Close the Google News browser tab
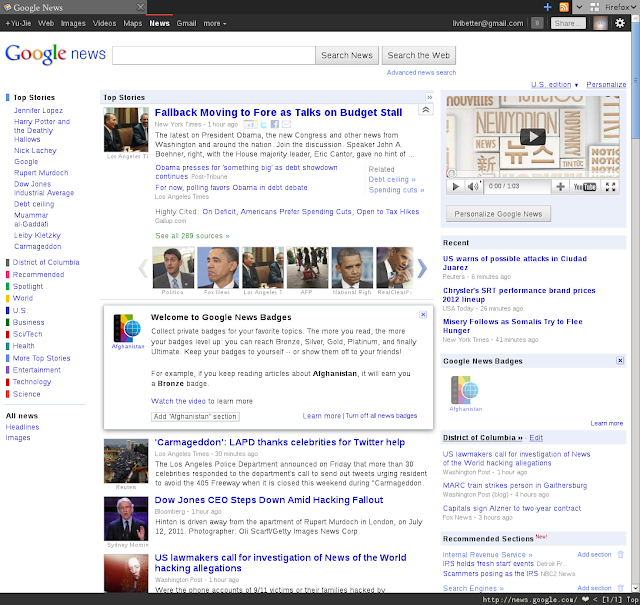This screenshot has width=640, height=605. click(x=140, y=7)
